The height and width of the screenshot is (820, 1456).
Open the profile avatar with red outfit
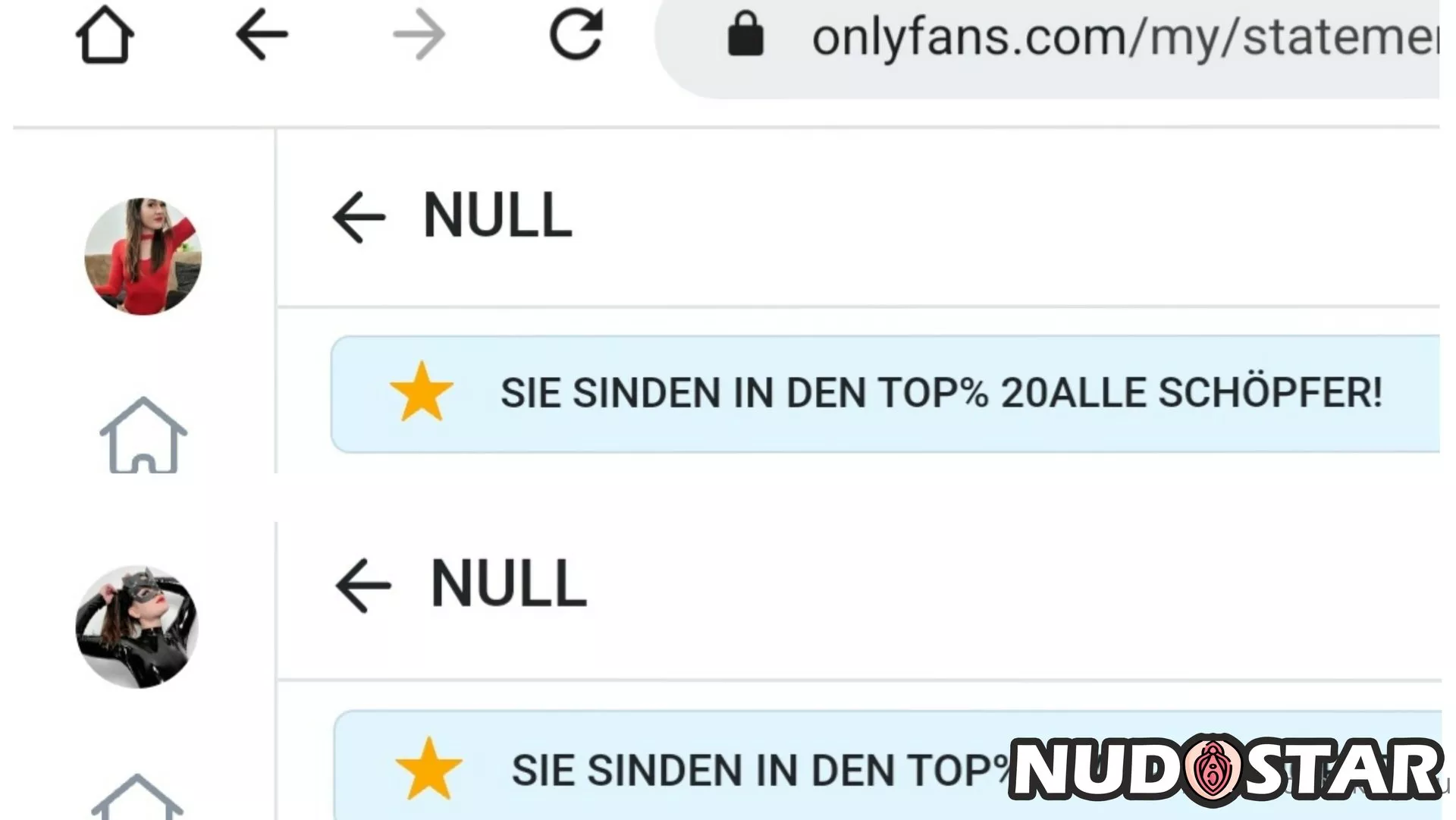point(143,256)
